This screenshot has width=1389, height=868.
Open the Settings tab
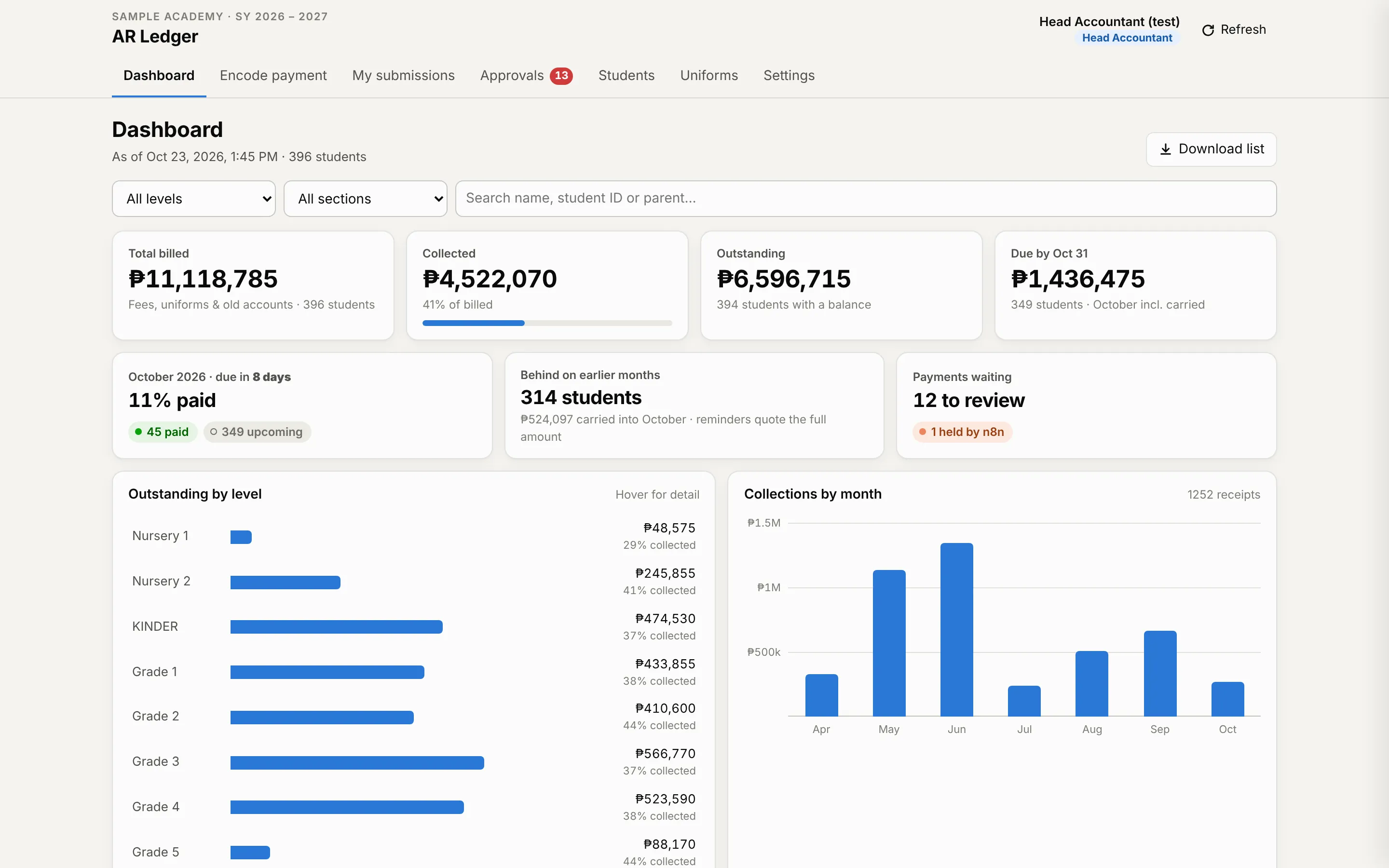pos(789,76)
